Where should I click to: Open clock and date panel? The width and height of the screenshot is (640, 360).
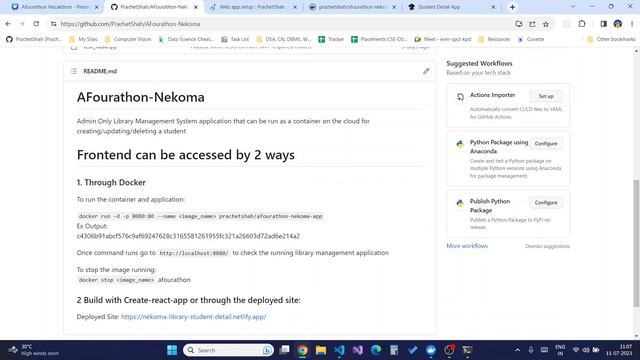point(619,350)
